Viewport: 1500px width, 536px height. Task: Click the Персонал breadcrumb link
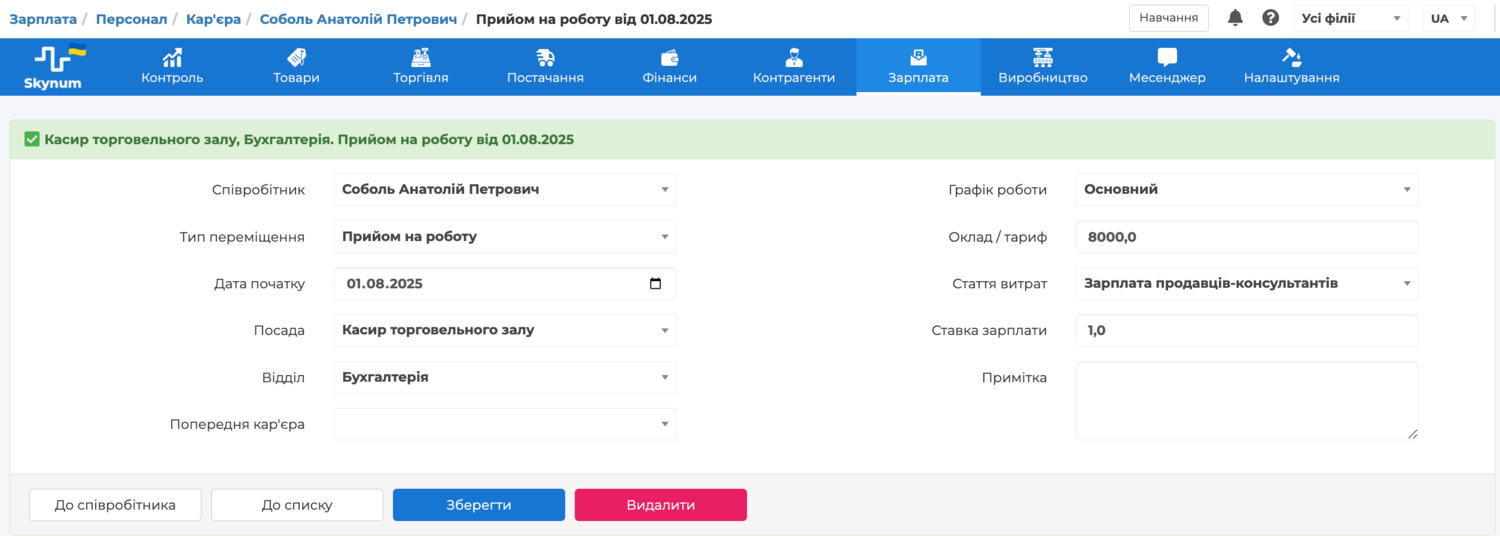(x=131, y=19)
